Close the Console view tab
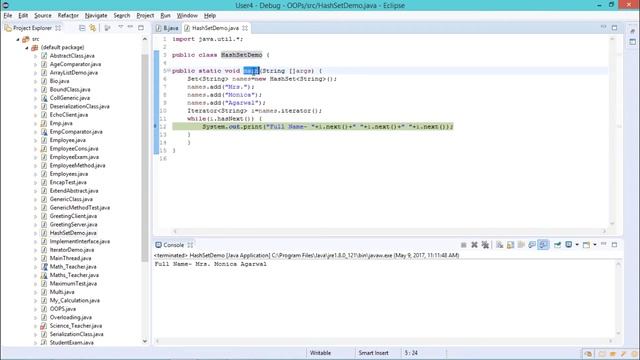The image size is (640, 360). 190,245
